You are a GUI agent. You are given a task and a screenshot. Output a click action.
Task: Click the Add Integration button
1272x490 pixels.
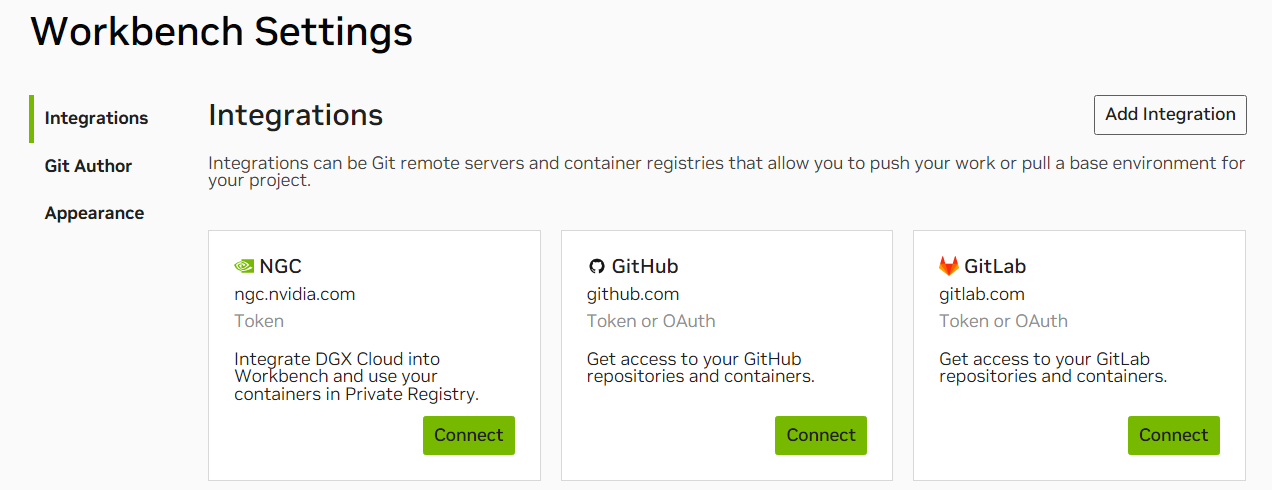point(1170,114)
